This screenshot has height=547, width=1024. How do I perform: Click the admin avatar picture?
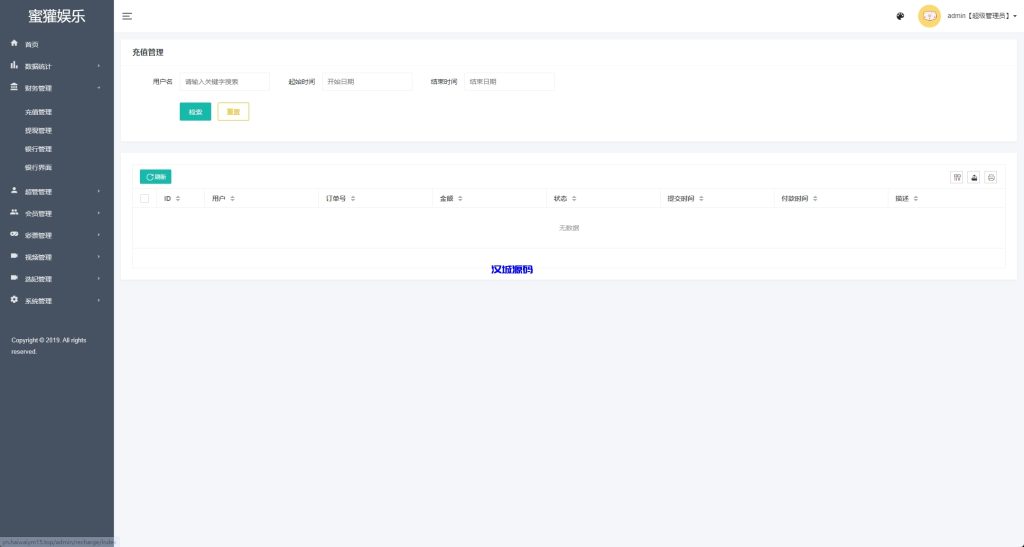click(929, 16)
